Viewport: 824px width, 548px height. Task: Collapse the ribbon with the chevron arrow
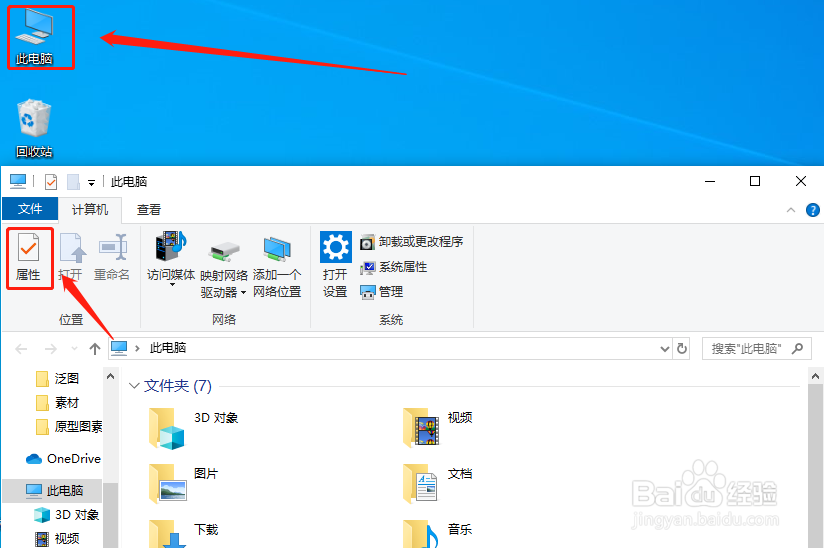(790, 210)
